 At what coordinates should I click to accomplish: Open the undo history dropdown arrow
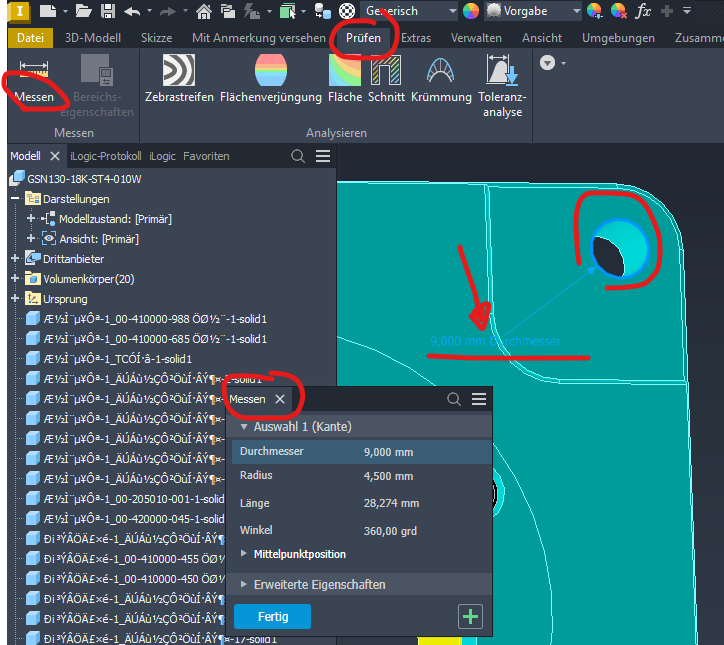(149, 11)
